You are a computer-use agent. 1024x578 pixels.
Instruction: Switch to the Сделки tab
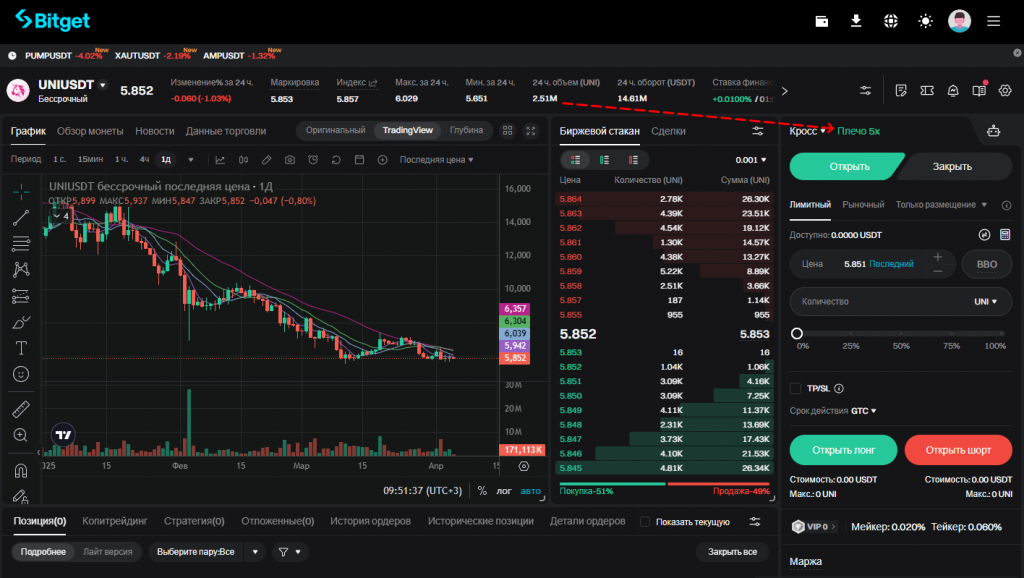click(668, 131)
